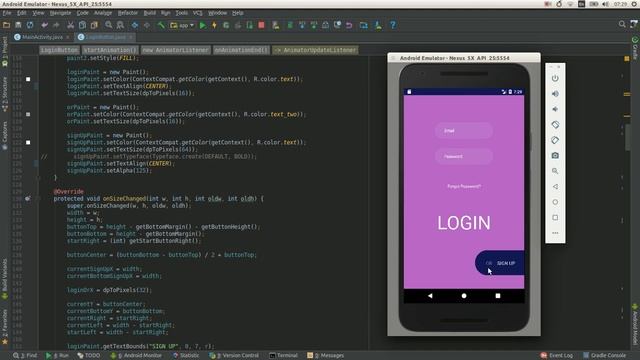The height and width of the screenshot is (360, 640).
Task: Open the Run tool window
Action: click(x=58, y=356)
